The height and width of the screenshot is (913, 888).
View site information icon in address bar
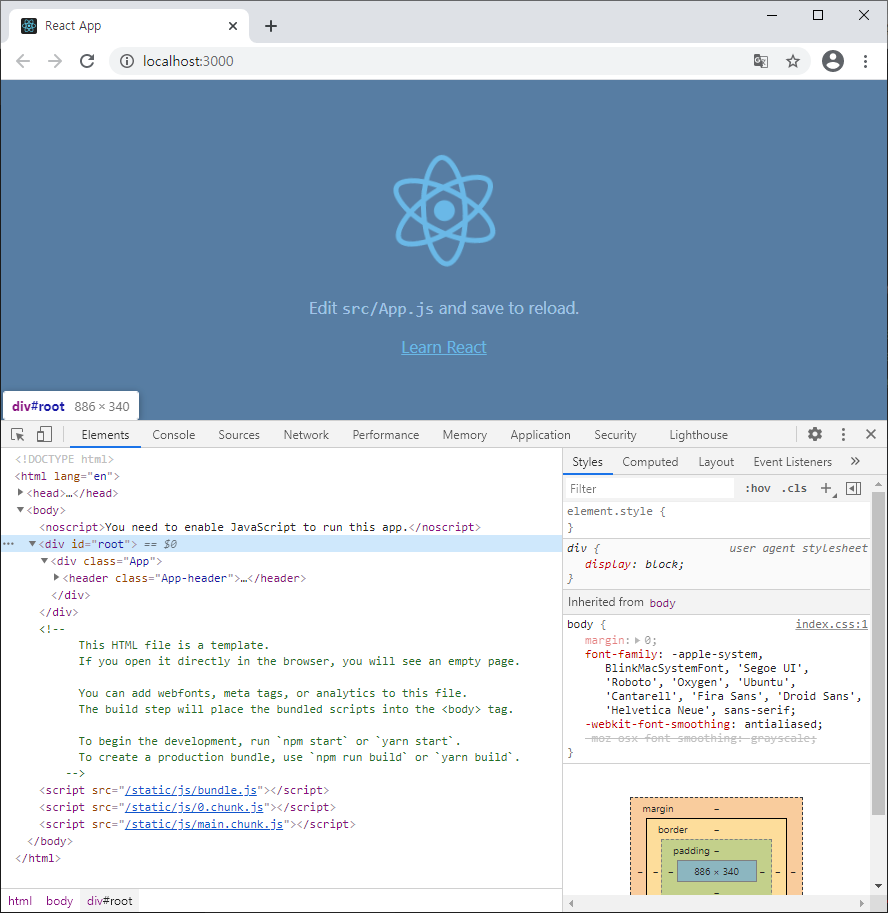[x=127, y=61]
